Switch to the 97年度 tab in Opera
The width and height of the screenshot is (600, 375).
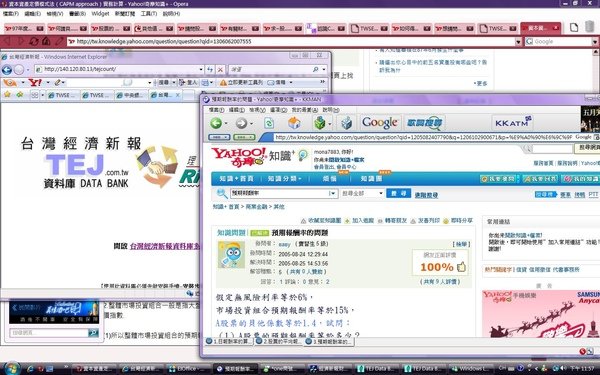click(x=24, y=28)
